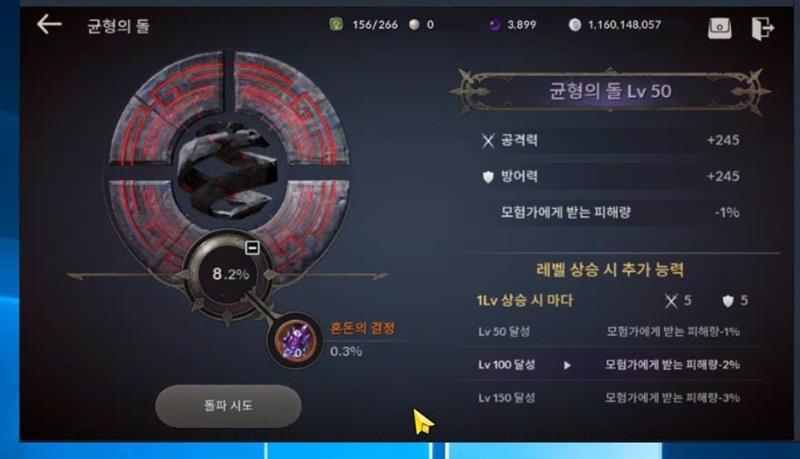The height and width of the screenshot is (459, 800).
Task: Click the 모험가에게 받는 피해량 -1% stat row
Action: (x=619, y=212)
